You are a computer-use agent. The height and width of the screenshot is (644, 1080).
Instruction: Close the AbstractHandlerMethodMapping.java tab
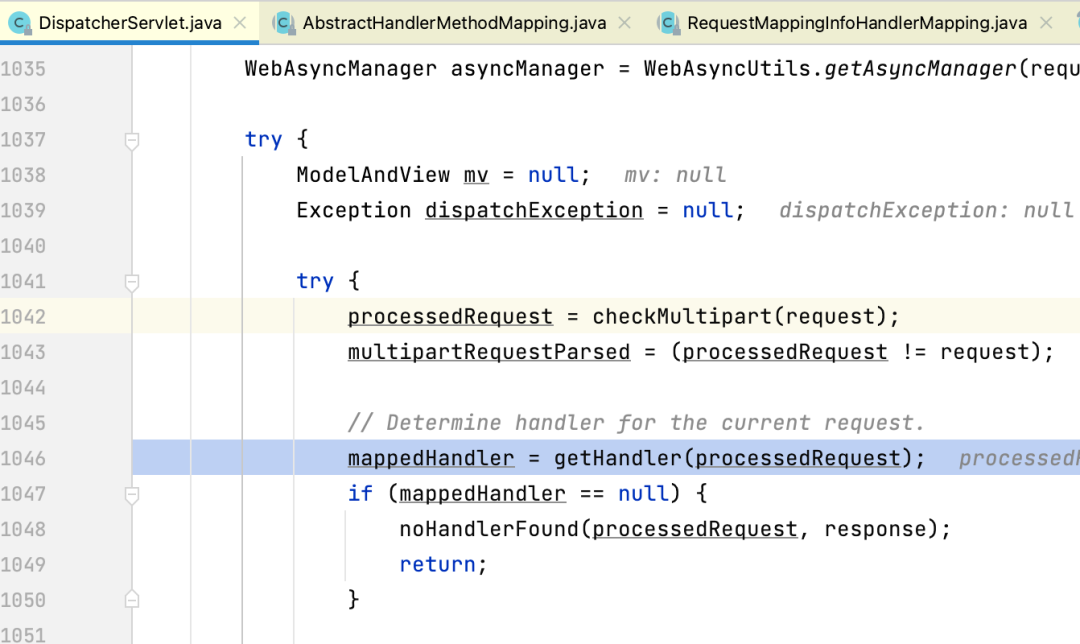(624, 22)
